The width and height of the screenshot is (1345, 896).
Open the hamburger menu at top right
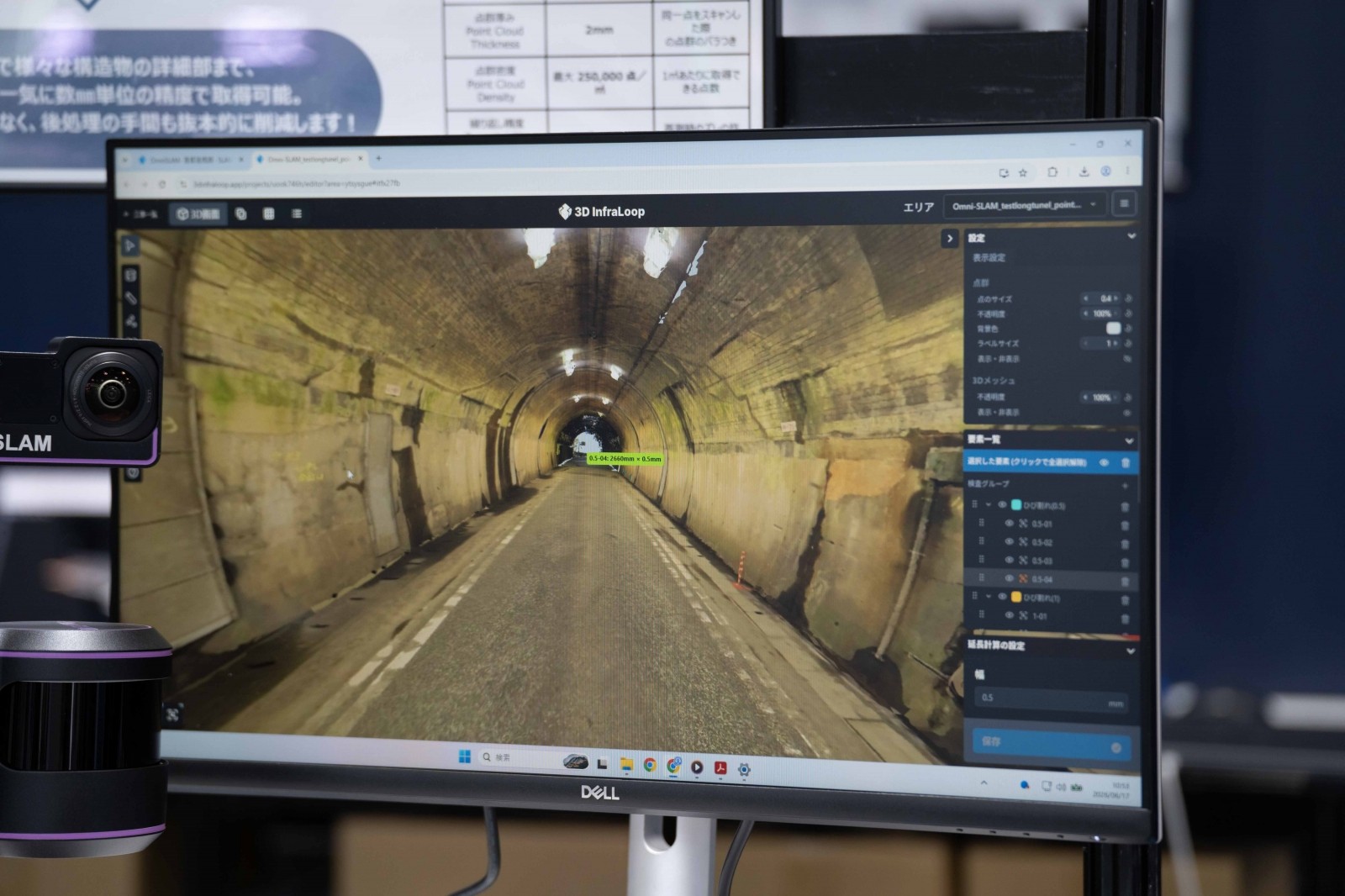(x=1124, y=203)
